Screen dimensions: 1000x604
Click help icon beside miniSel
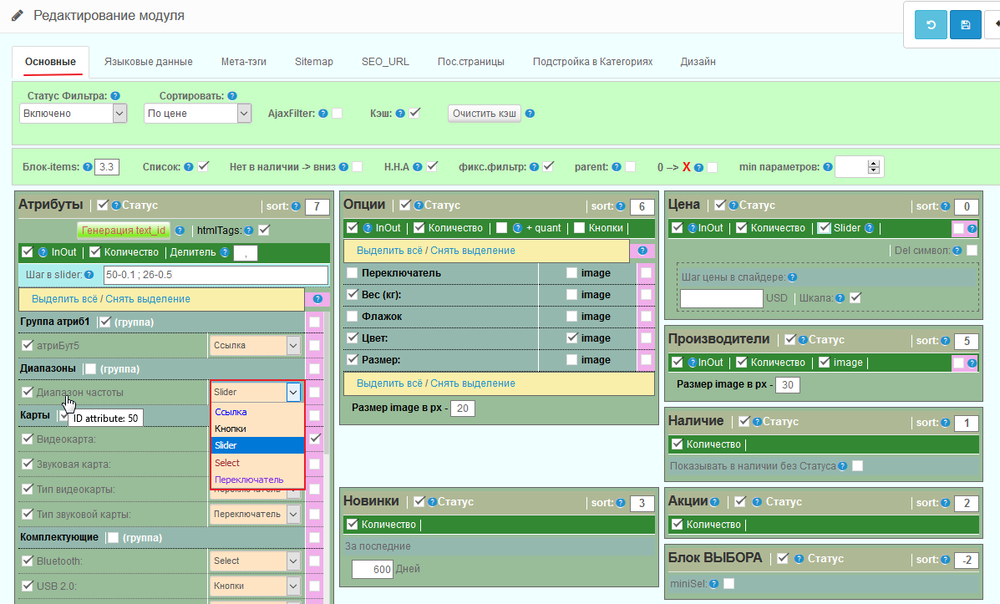pyautogui.click(x=714, y=584)
